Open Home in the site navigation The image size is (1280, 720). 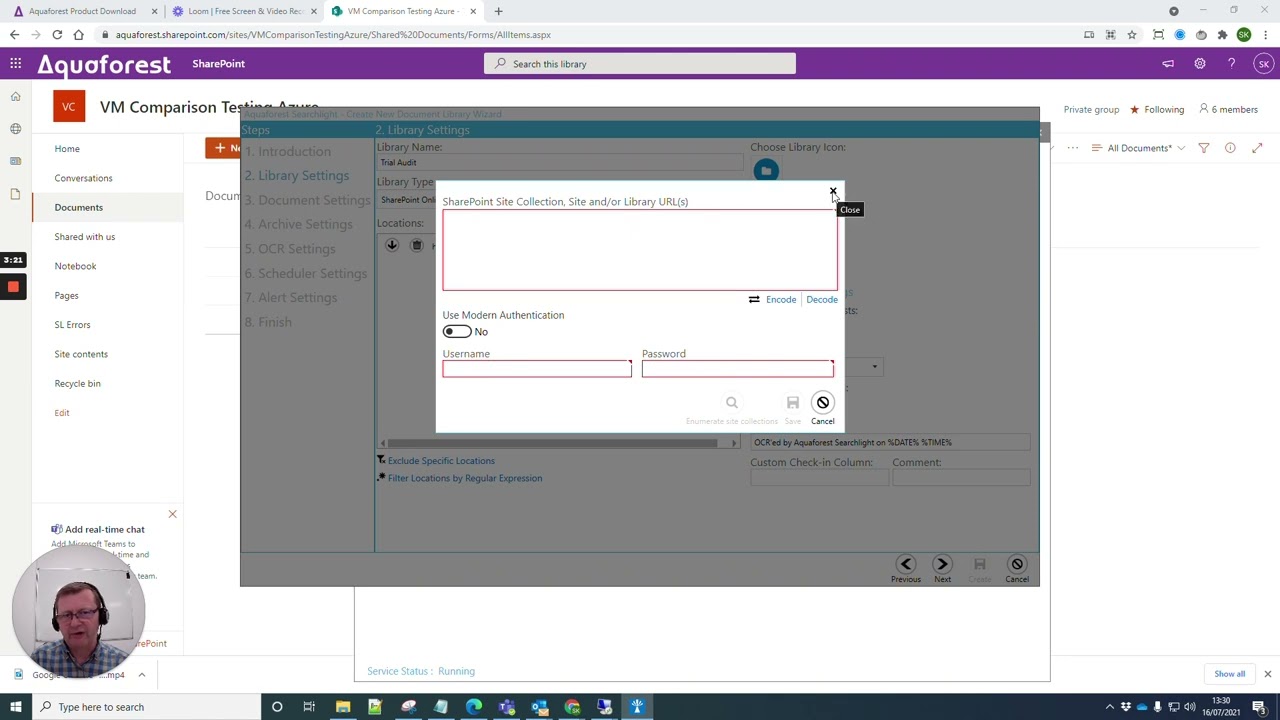[67, 149]
